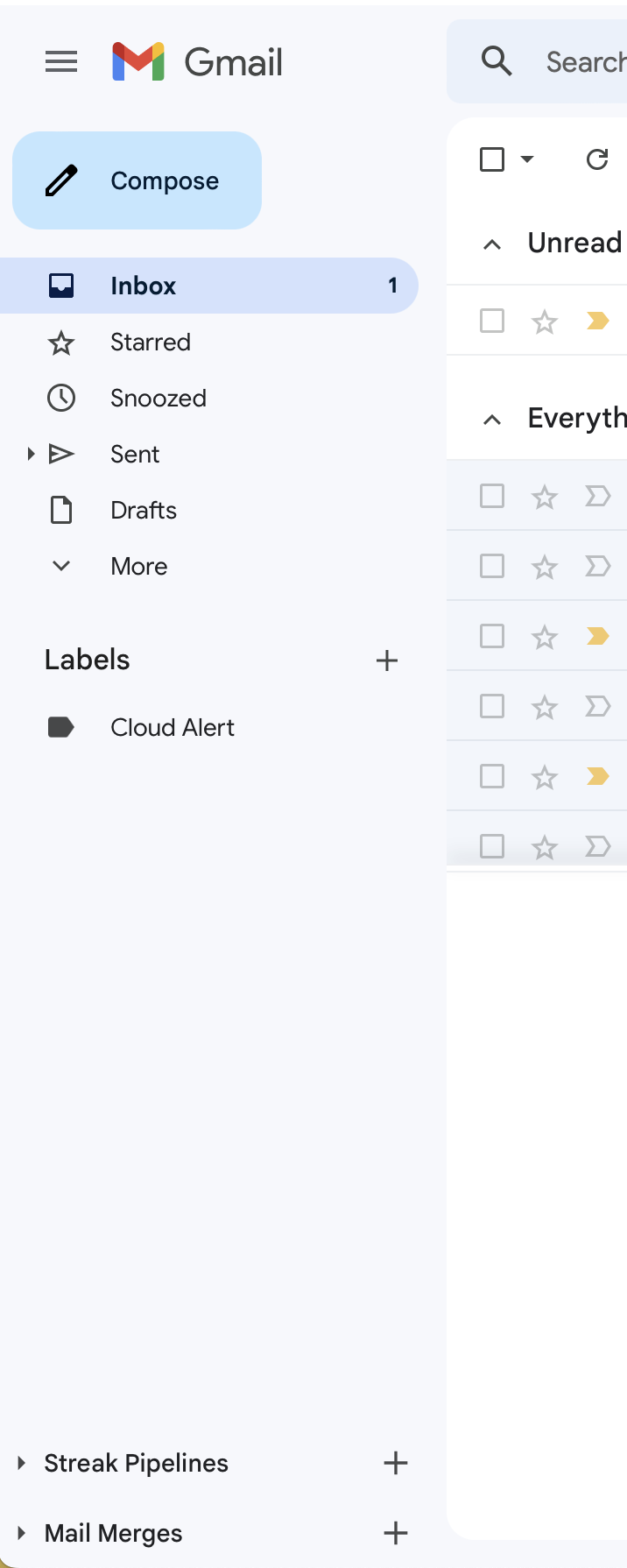The image size is (627, 1568).
Task: Click the Compose button pencil icon
Action: click(x=60, y=180)
